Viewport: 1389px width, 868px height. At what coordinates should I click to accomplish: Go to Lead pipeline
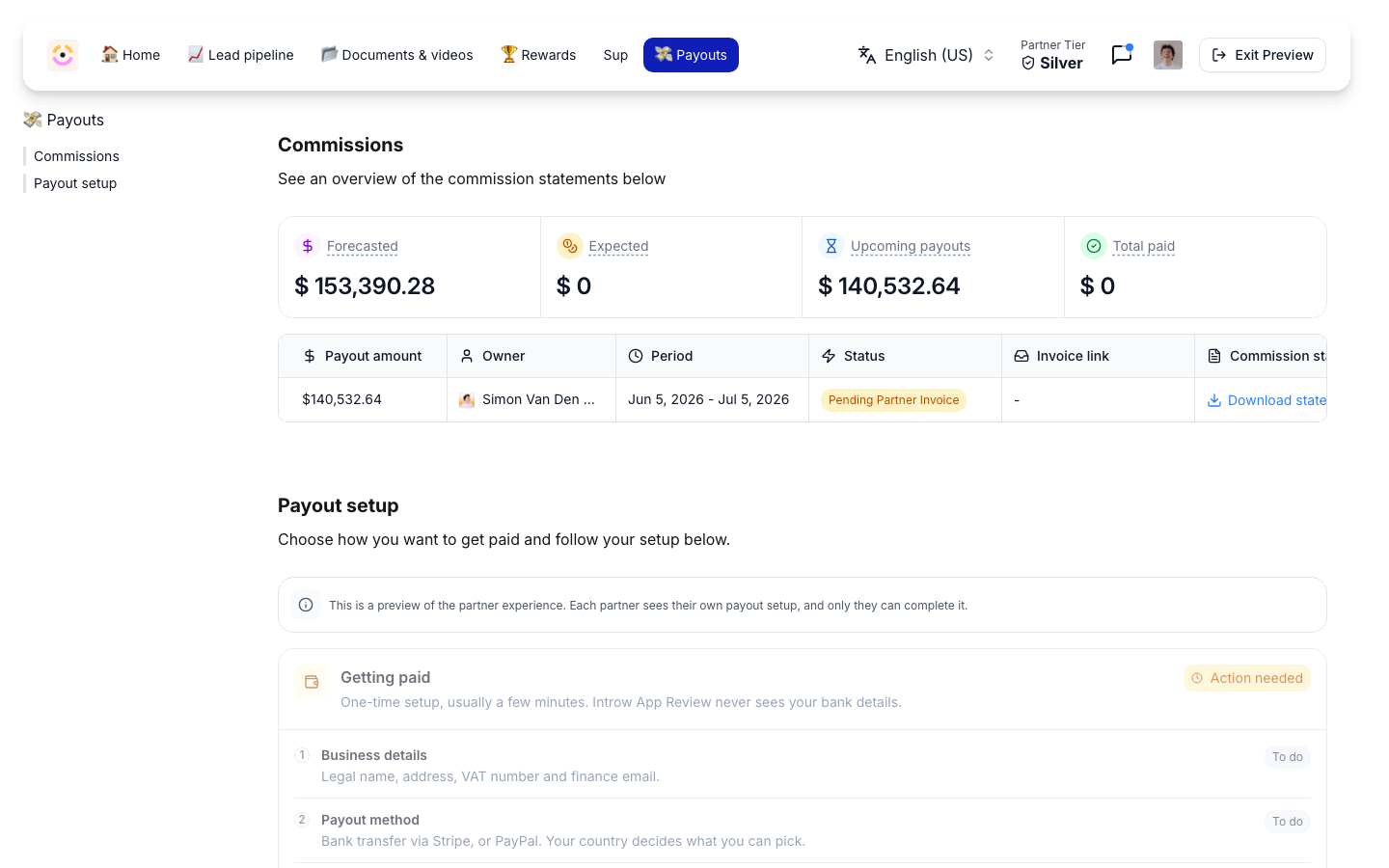coord(240,55)
